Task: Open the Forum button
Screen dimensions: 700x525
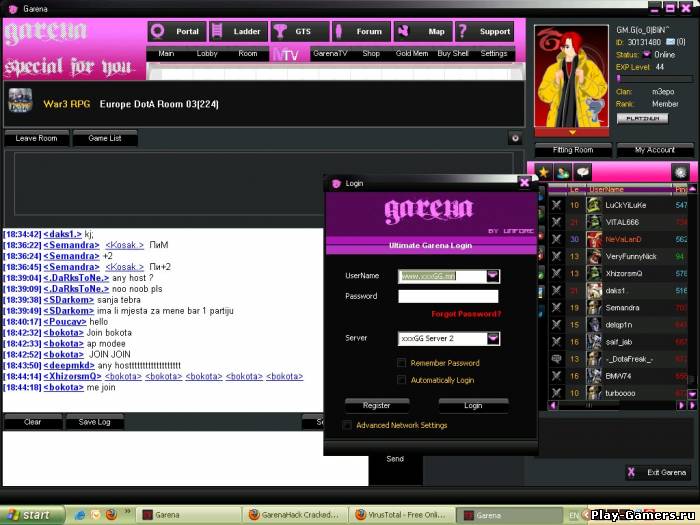Action: tap(361, 32)
